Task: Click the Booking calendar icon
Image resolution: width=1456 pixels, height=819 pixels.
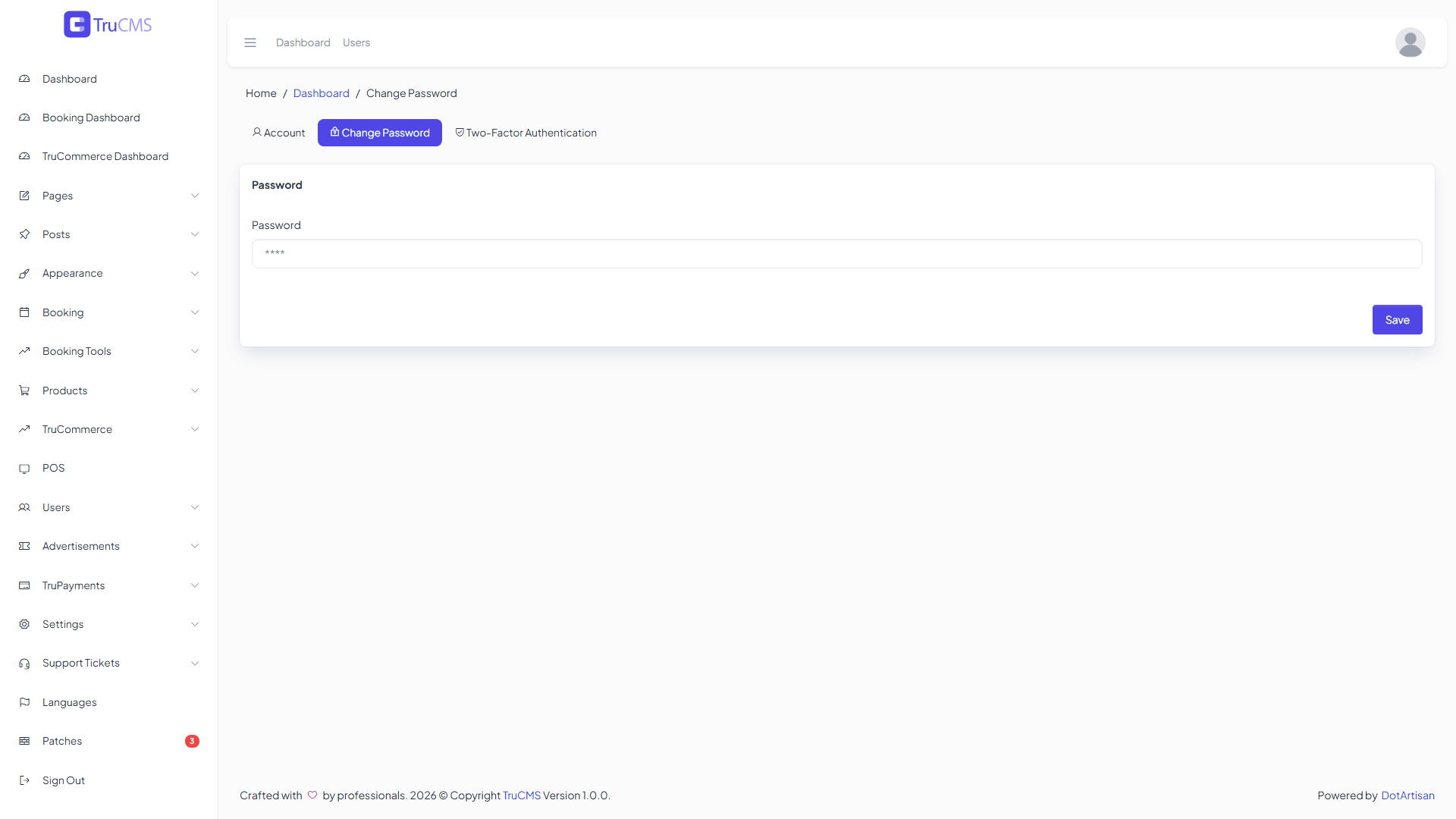Action: [x=24, y=312]
